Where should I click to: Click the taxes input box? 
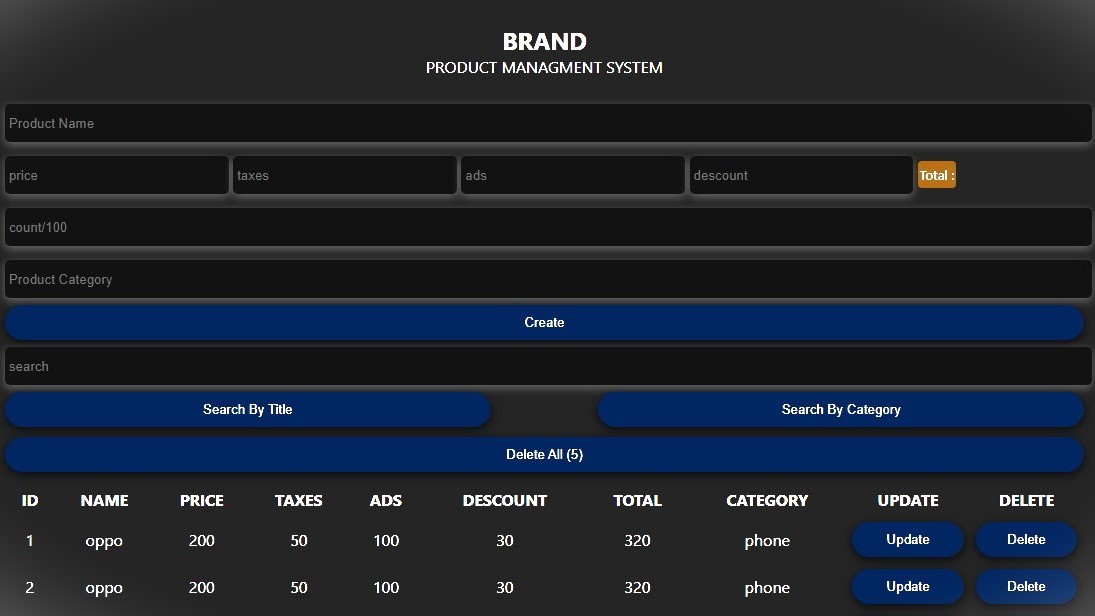click(345, 175)
